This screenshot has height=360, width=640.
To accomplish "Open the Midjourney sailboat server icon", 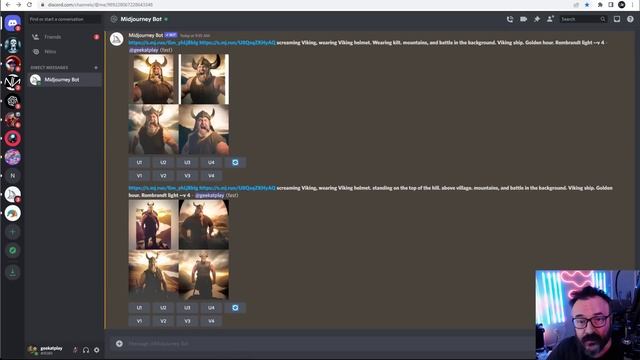I will tap(13, 194).
